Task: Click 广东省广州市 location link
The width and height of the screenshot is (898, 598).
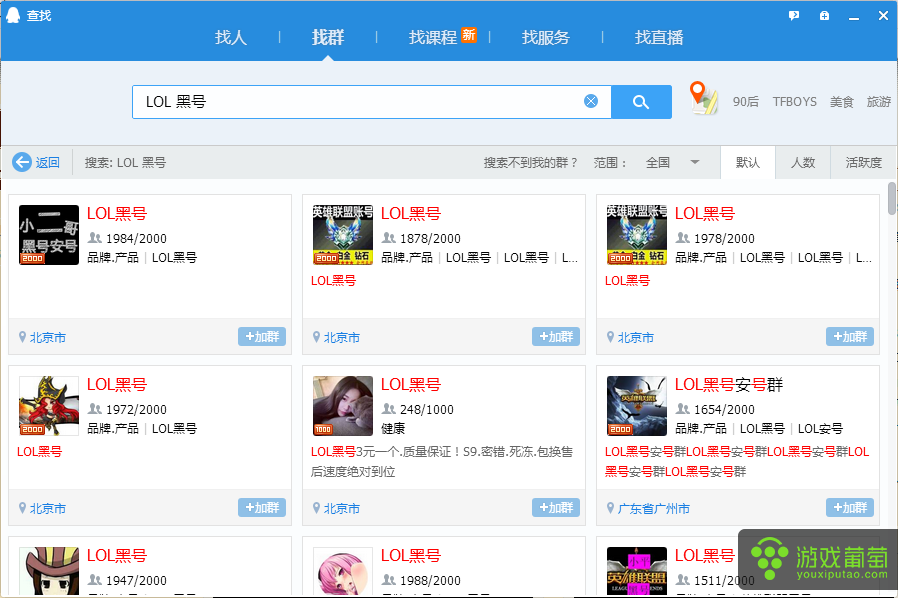Action: 653,509
